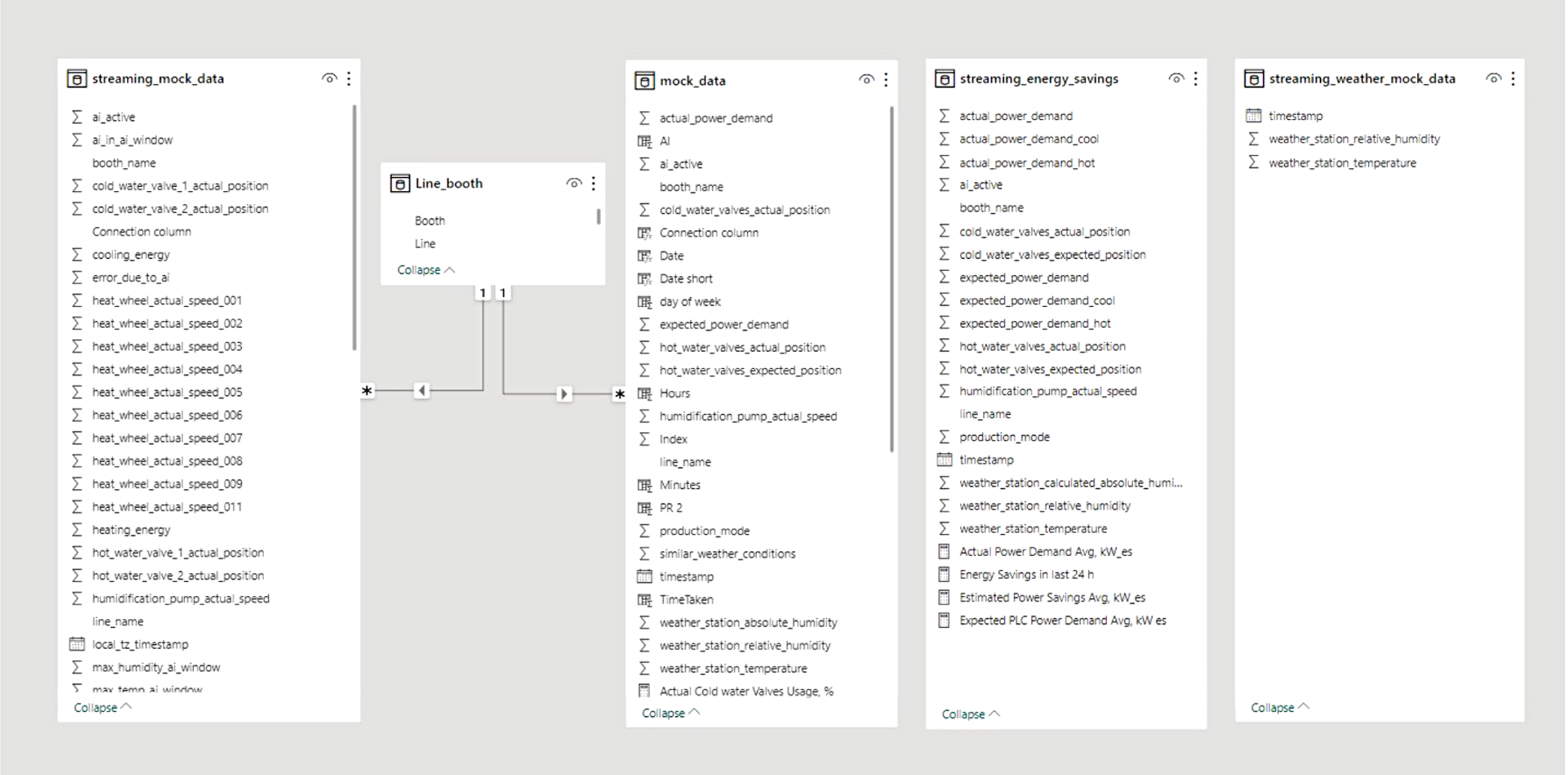Click the table icon on streaming_mock_data header
Viewport: 1568px width, 775px height.
coord(77,78)
